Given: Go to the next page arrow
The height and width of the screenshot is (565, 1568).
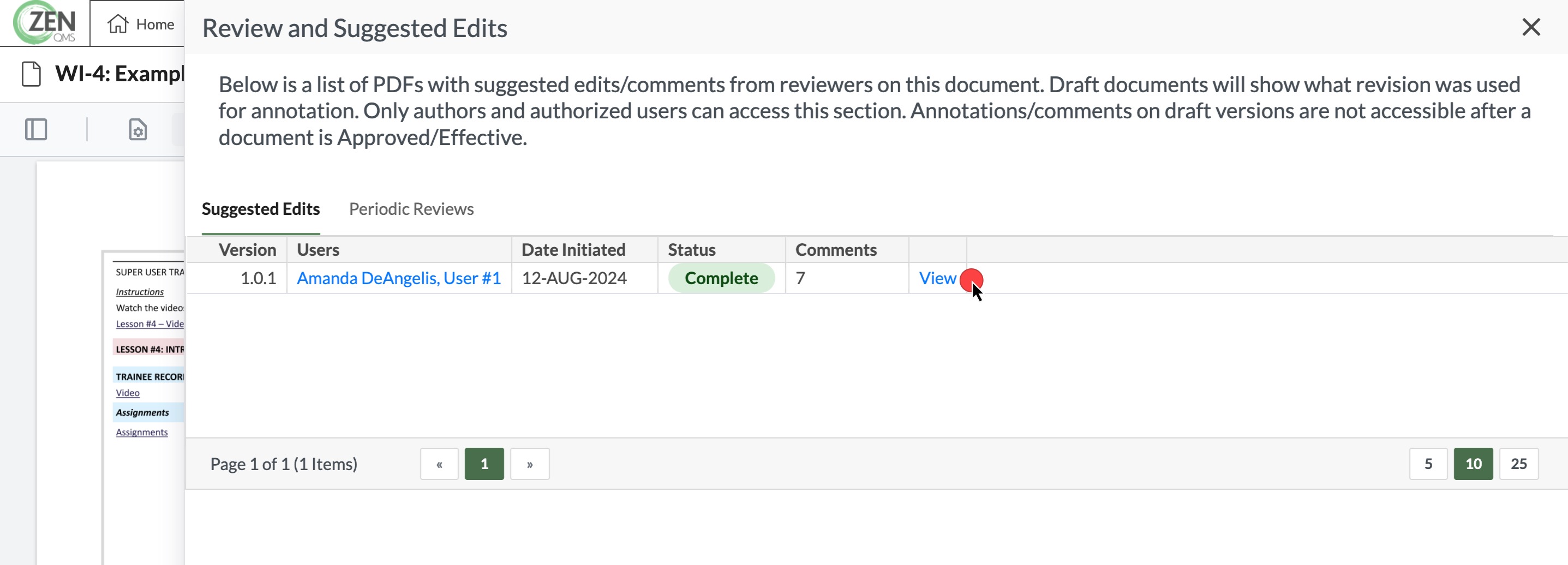Looking at the screenshot, I should [530, 464].
